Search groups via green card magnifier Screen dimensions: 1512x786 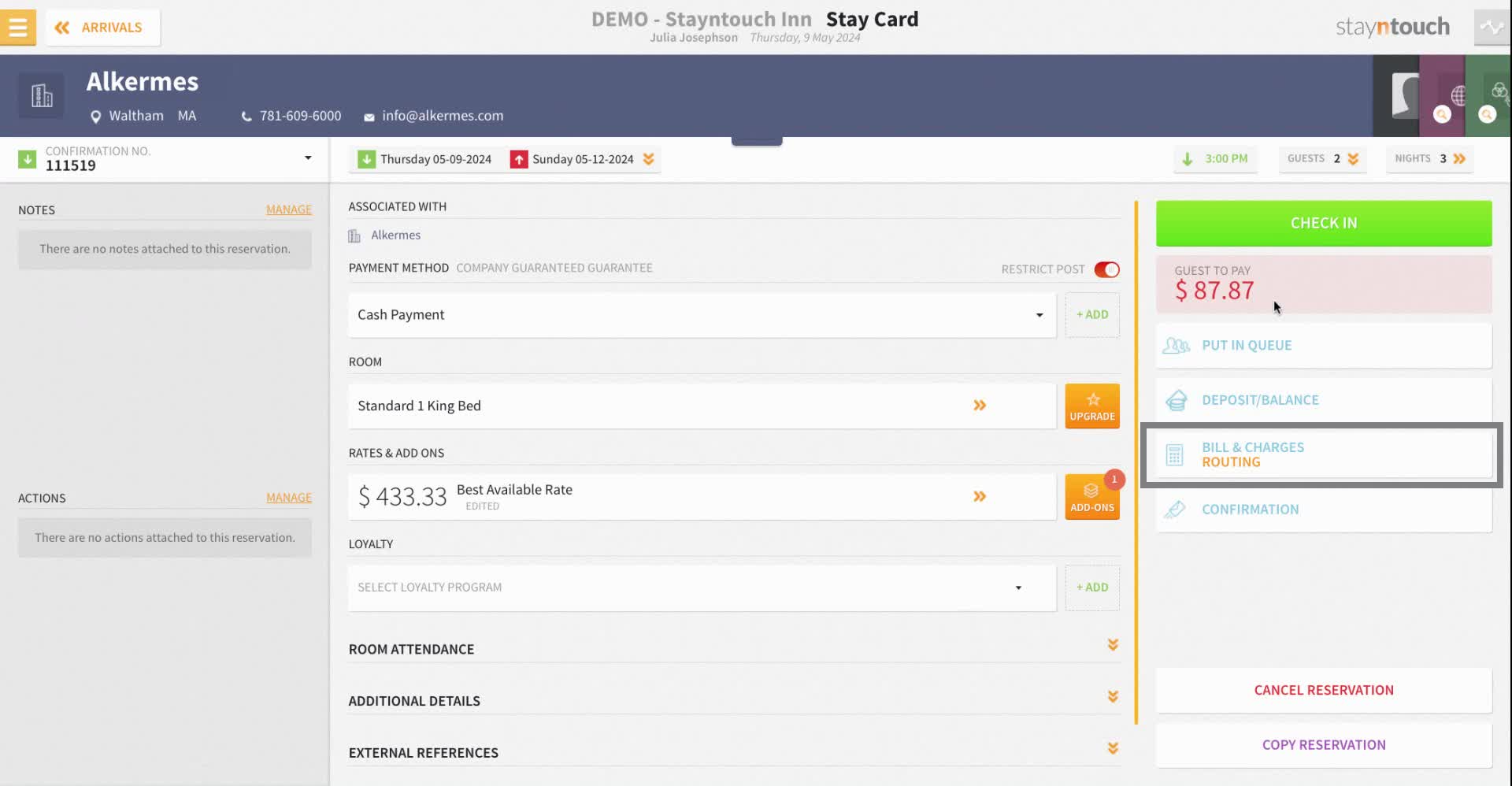[x=1487, y=115]
